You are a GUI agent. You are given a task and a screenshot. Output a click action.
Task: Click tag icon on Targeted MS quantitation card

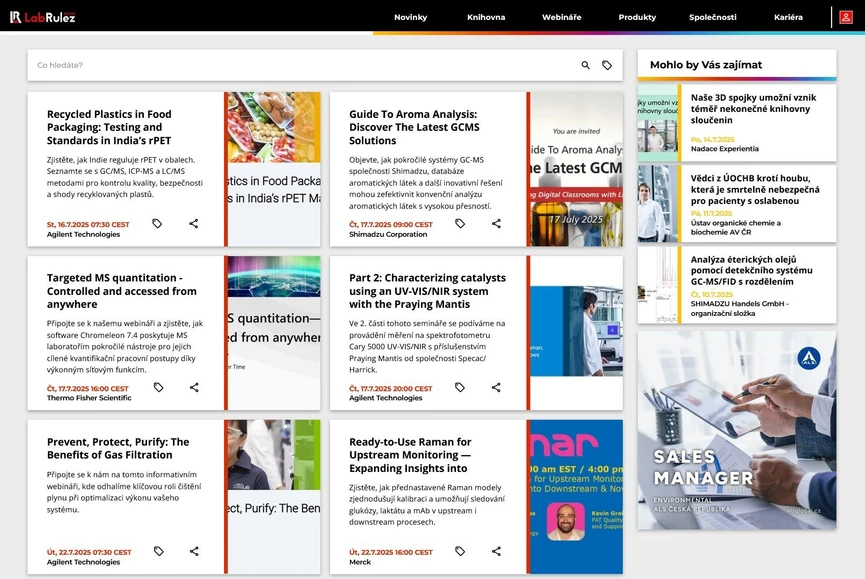[x=158, y=388]
